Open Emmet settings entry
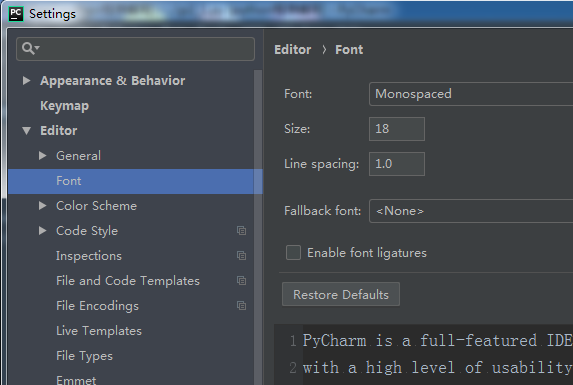Screen dimensions: 573x385 pos(76,380)
